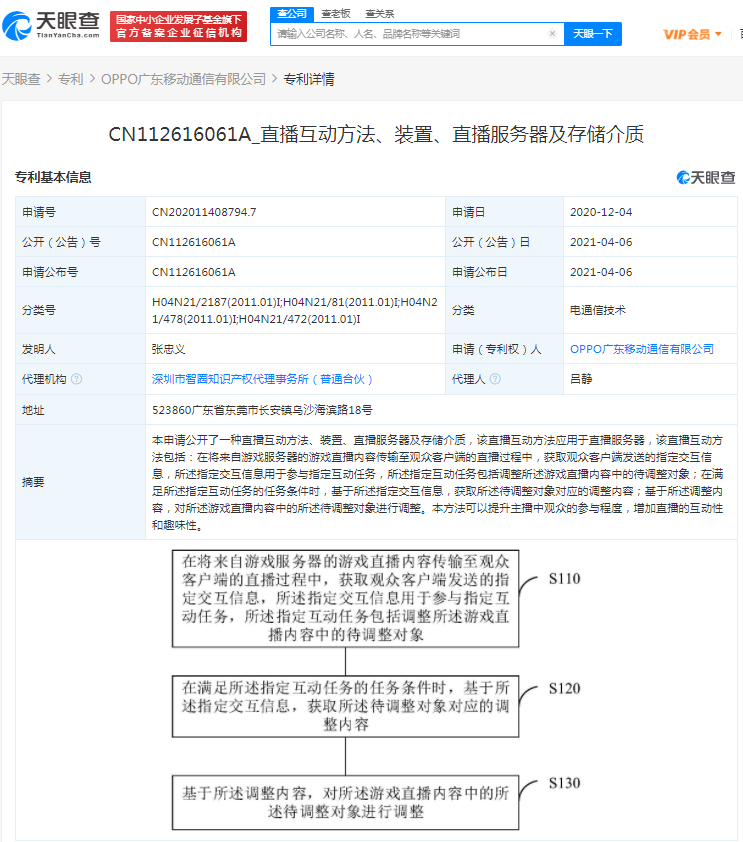The width and height of the screenshot is (743, 842).
Task: Go to 天眼查 breadcrumb link
Action: pos(21,79)
